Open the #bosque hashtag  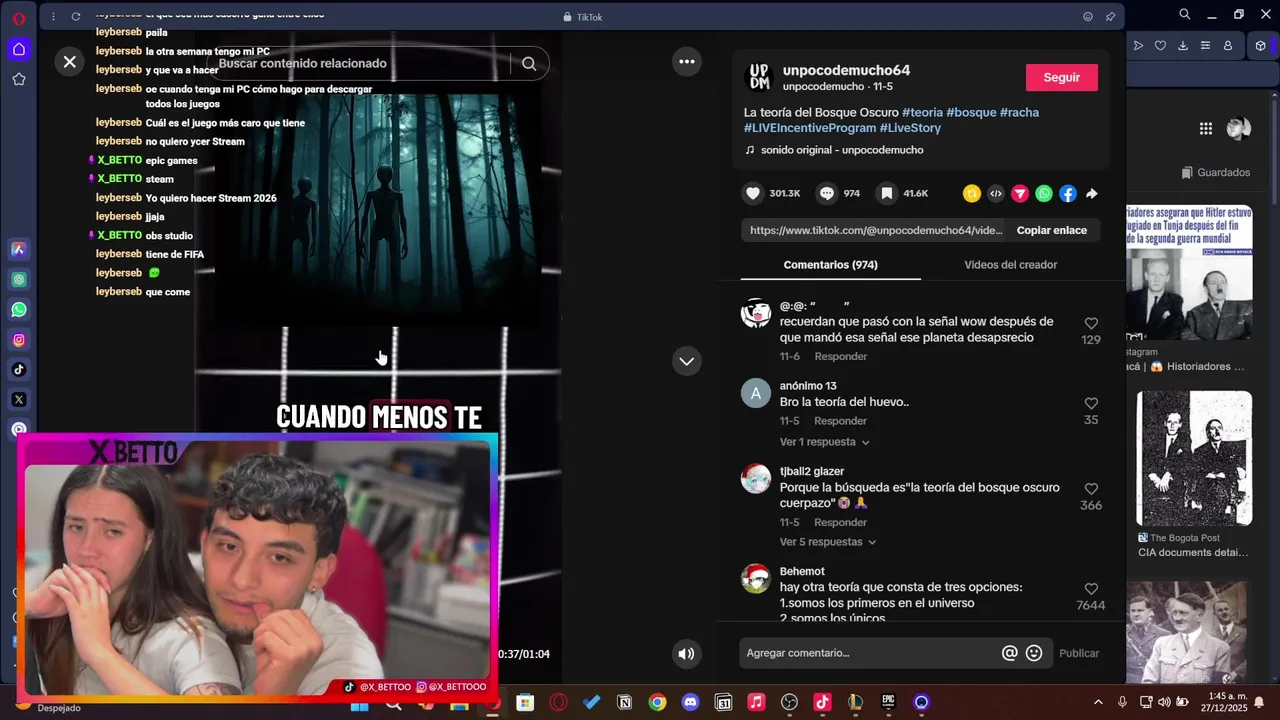click(x=971, y=112)
